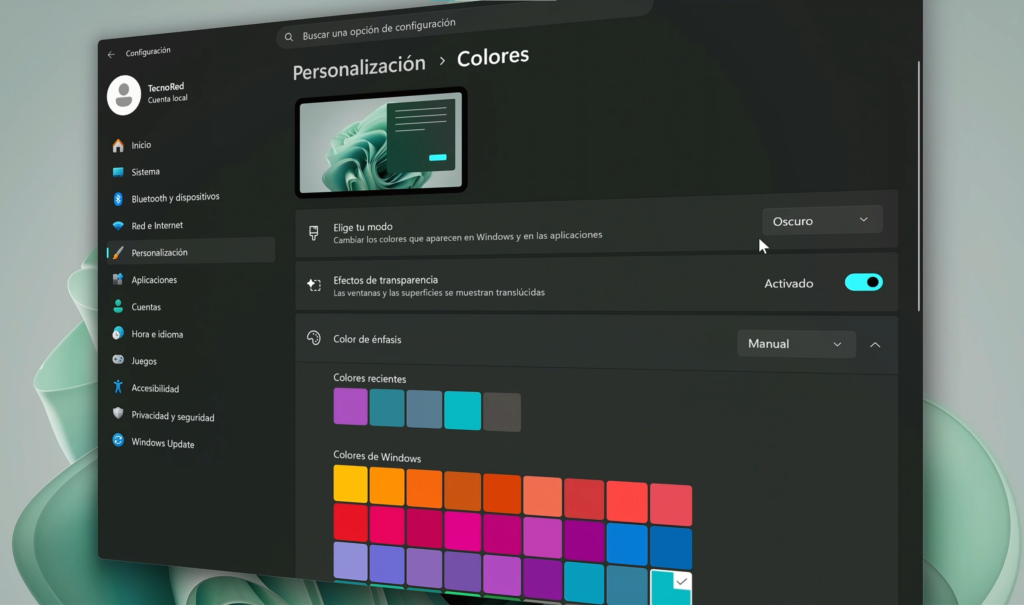Open the Oscuro mode dropdown
Image resolution: width=1024 pixels, height=605 pixels.
[822, 220]
